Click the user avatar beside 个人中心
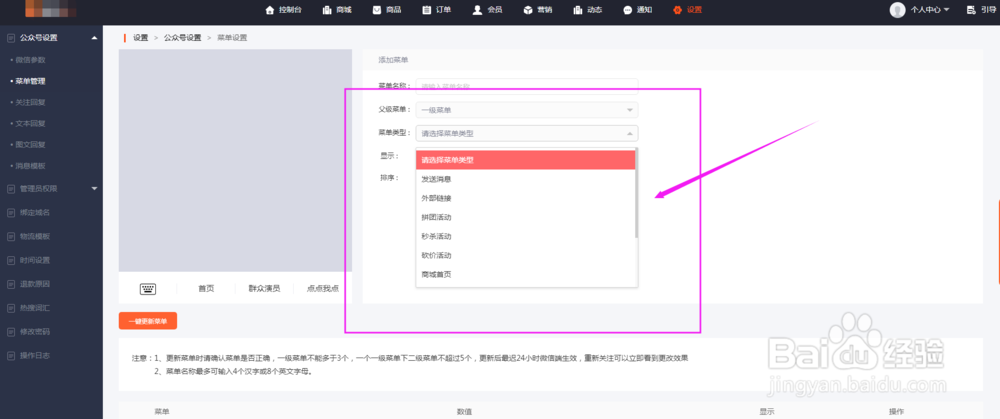Image resolution: width=1000 pixels, height=419 pixels. point(897,10)
